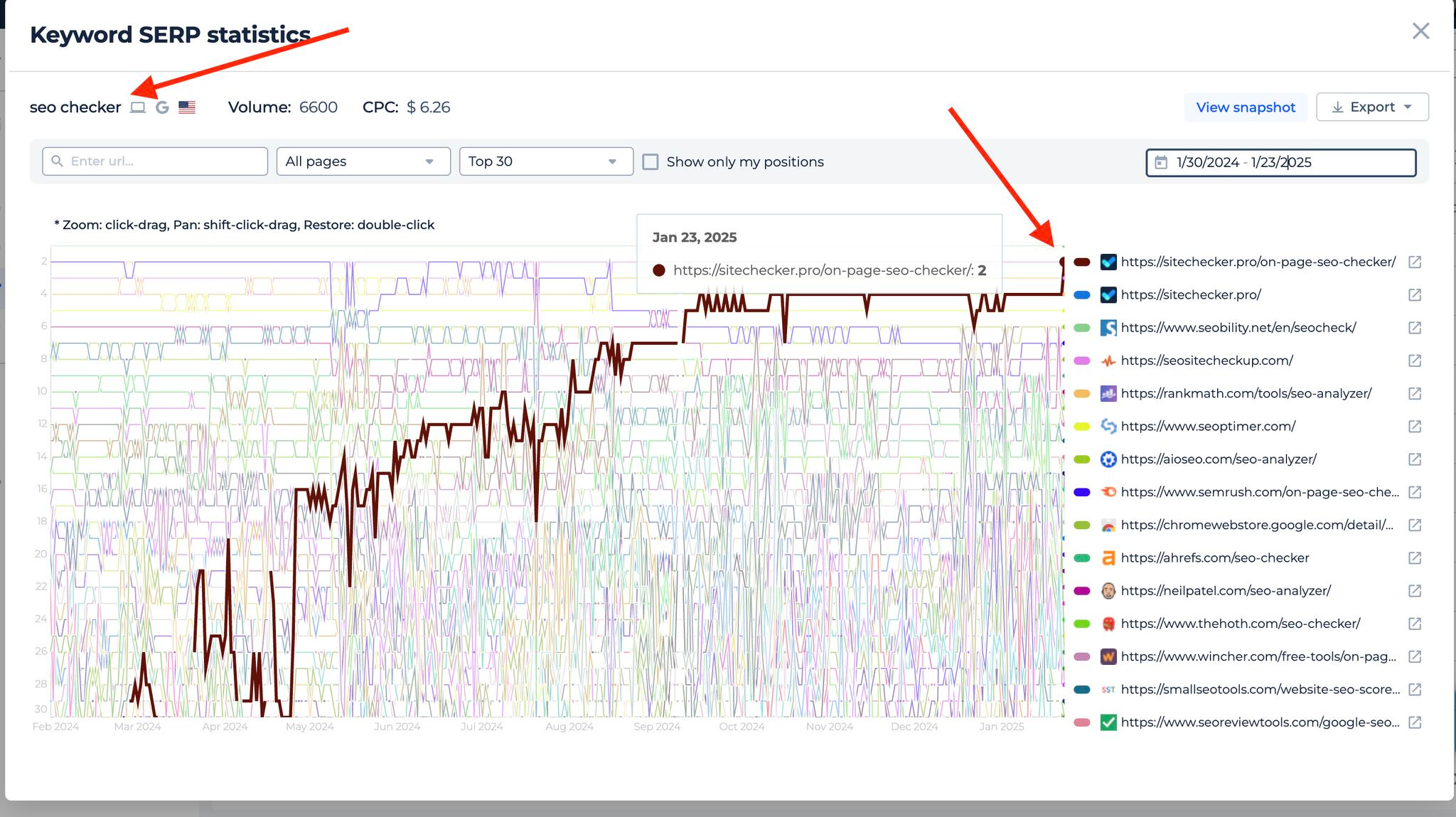Open external link for seositecheckup.com
1456x817 pixels.
[1415, 361]
